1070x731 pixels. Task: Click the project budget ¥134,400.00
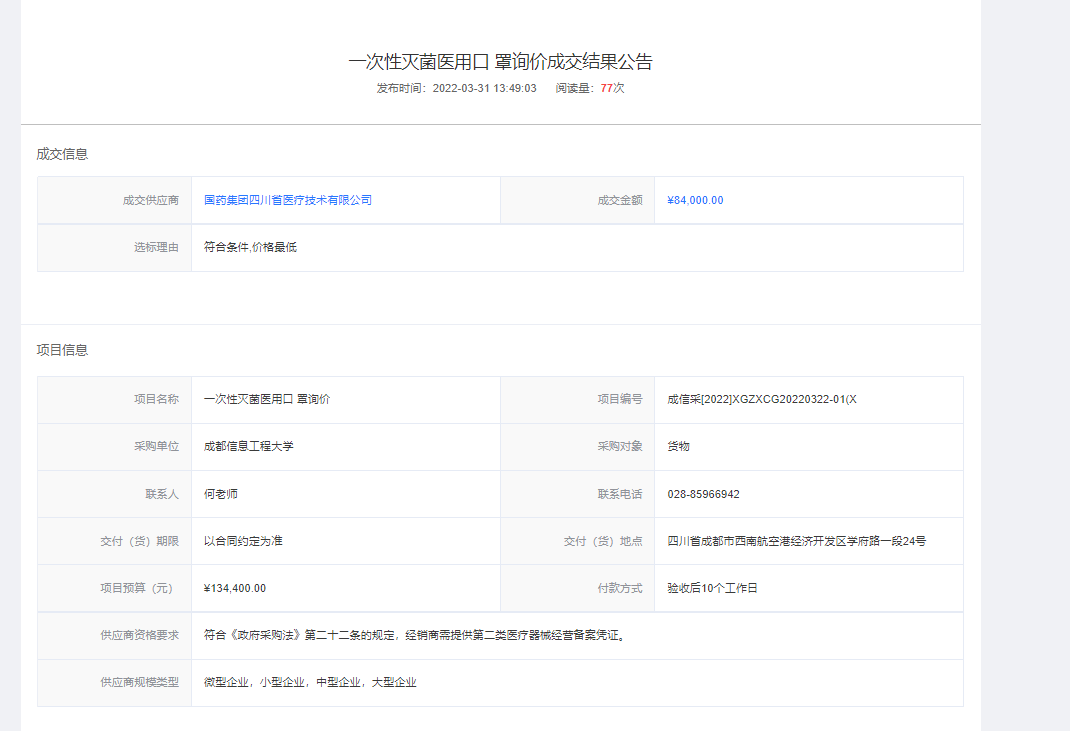tap(234, 588)
